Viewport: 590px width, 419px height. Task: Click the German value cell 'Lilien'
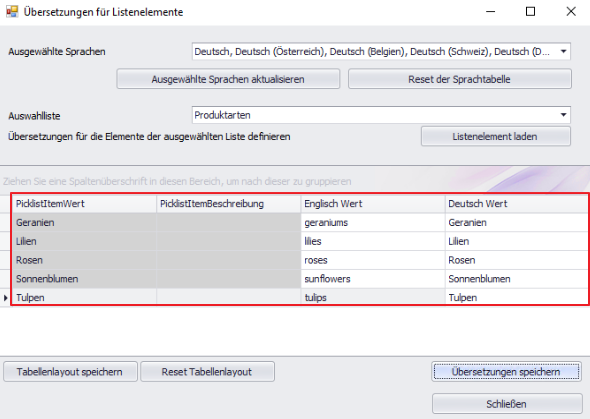pos(517,241)
